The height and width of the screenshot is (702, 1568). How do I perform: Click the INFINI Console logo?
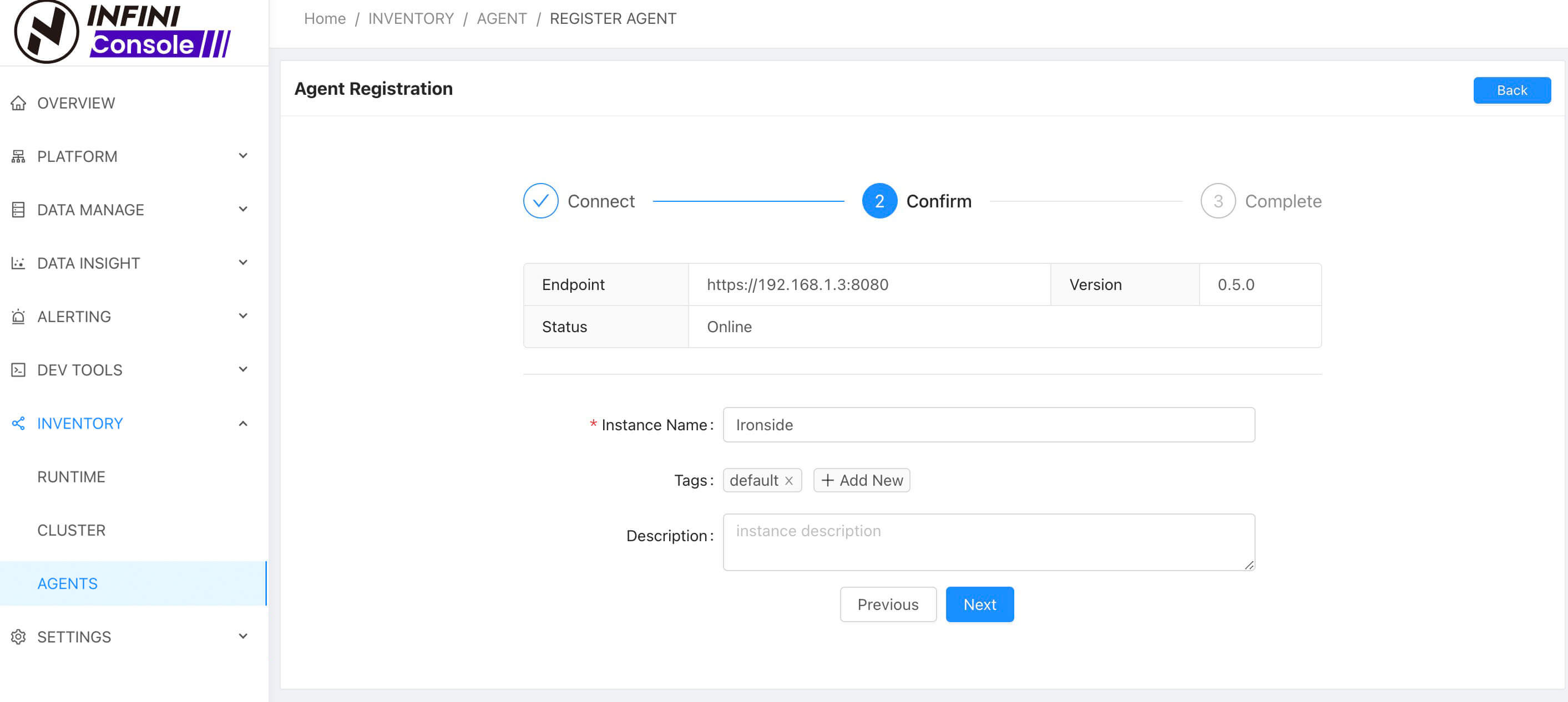(x=122, y=32)
